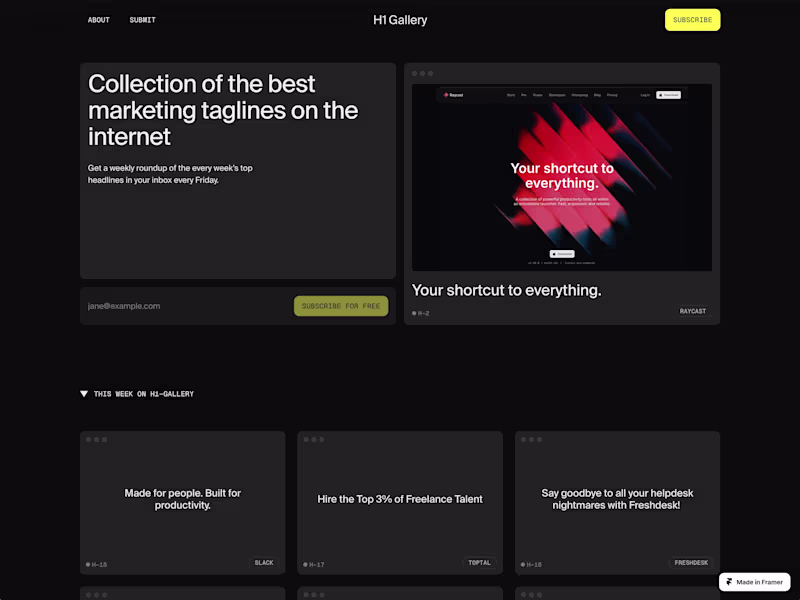Click the FRESHDESK tag label

[691, 563]
